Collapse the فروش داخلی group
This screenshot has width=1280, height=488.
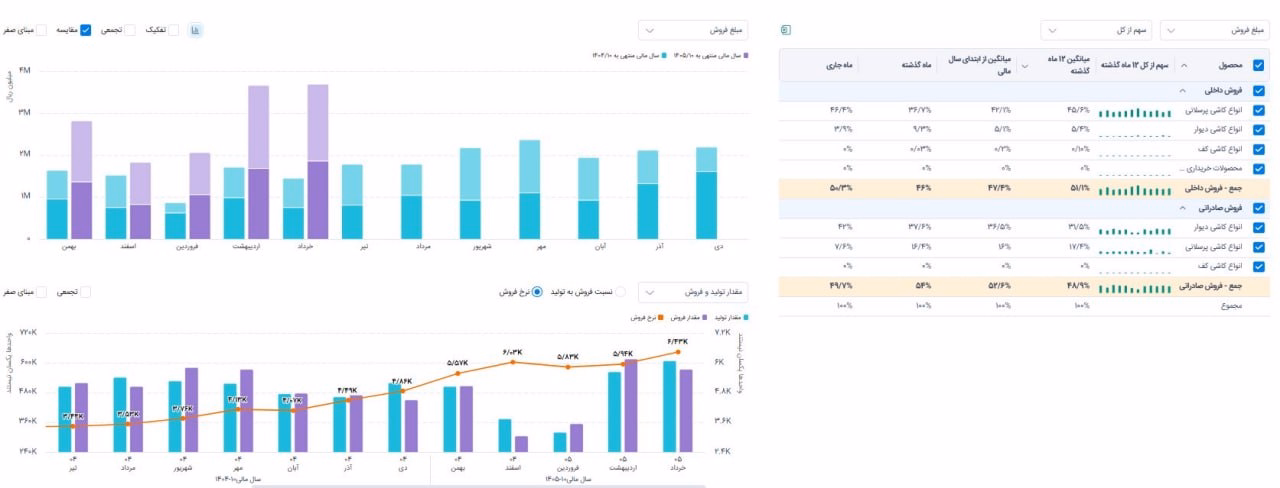click(x=1182, y=91)
